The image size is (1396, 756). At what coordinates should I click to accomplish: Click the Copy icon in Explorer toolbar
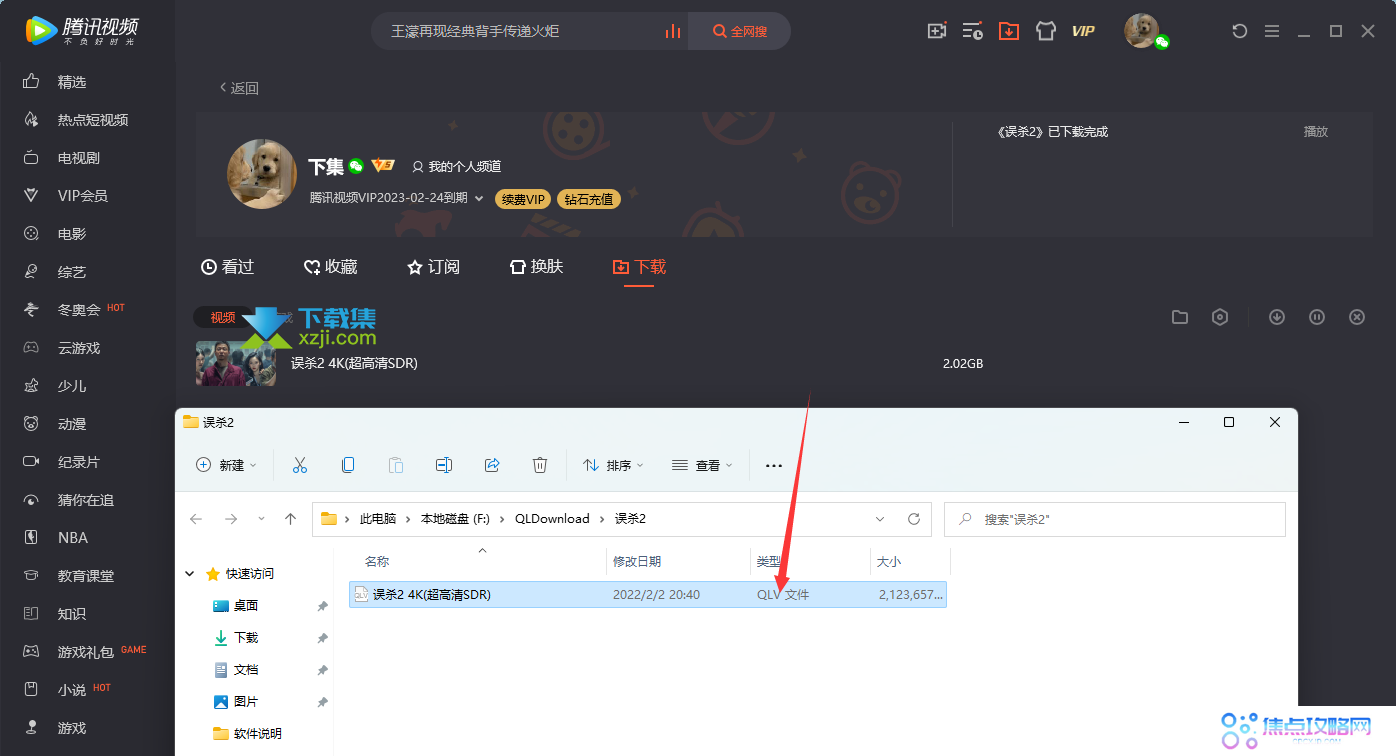pos(348,465)
